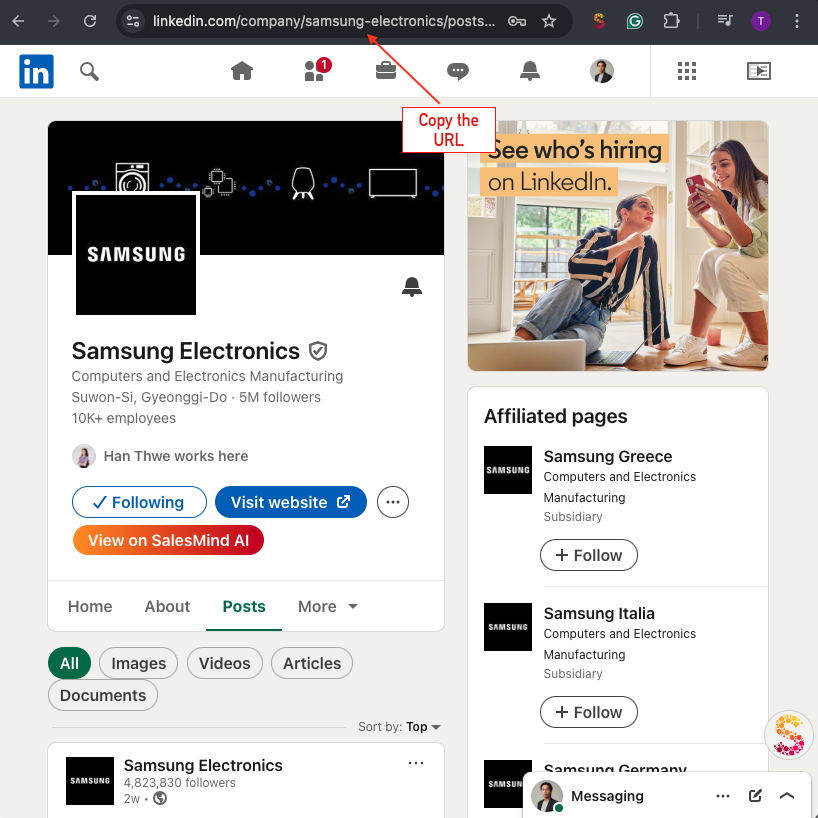Viewport: 818px width, 818px height.
Task: Click the LinkedIn Learning video icon
Action: coord(759,71)
